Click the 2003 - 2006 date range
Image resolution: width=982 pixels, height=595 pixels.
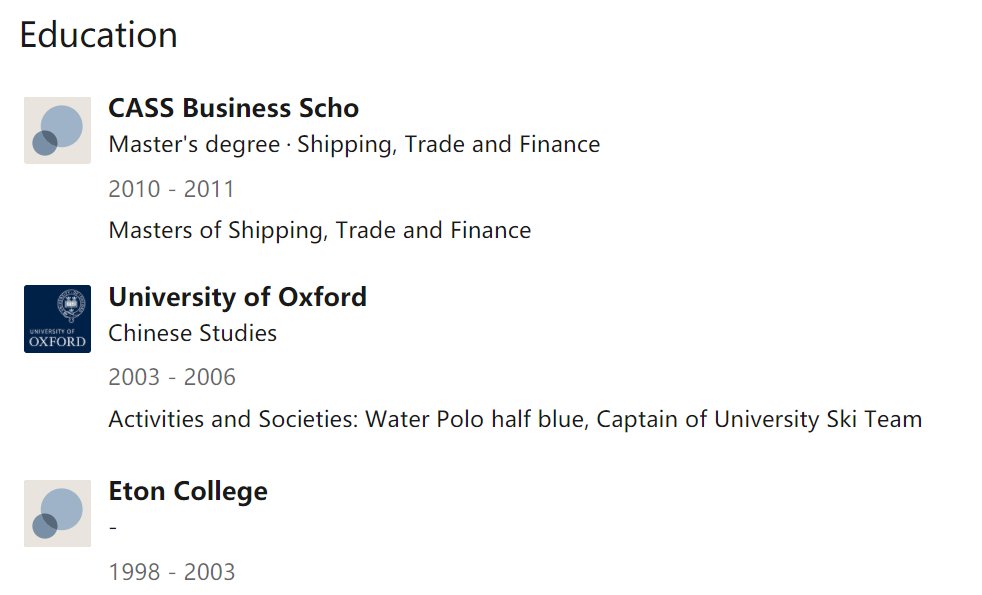[x=172, y=377]
